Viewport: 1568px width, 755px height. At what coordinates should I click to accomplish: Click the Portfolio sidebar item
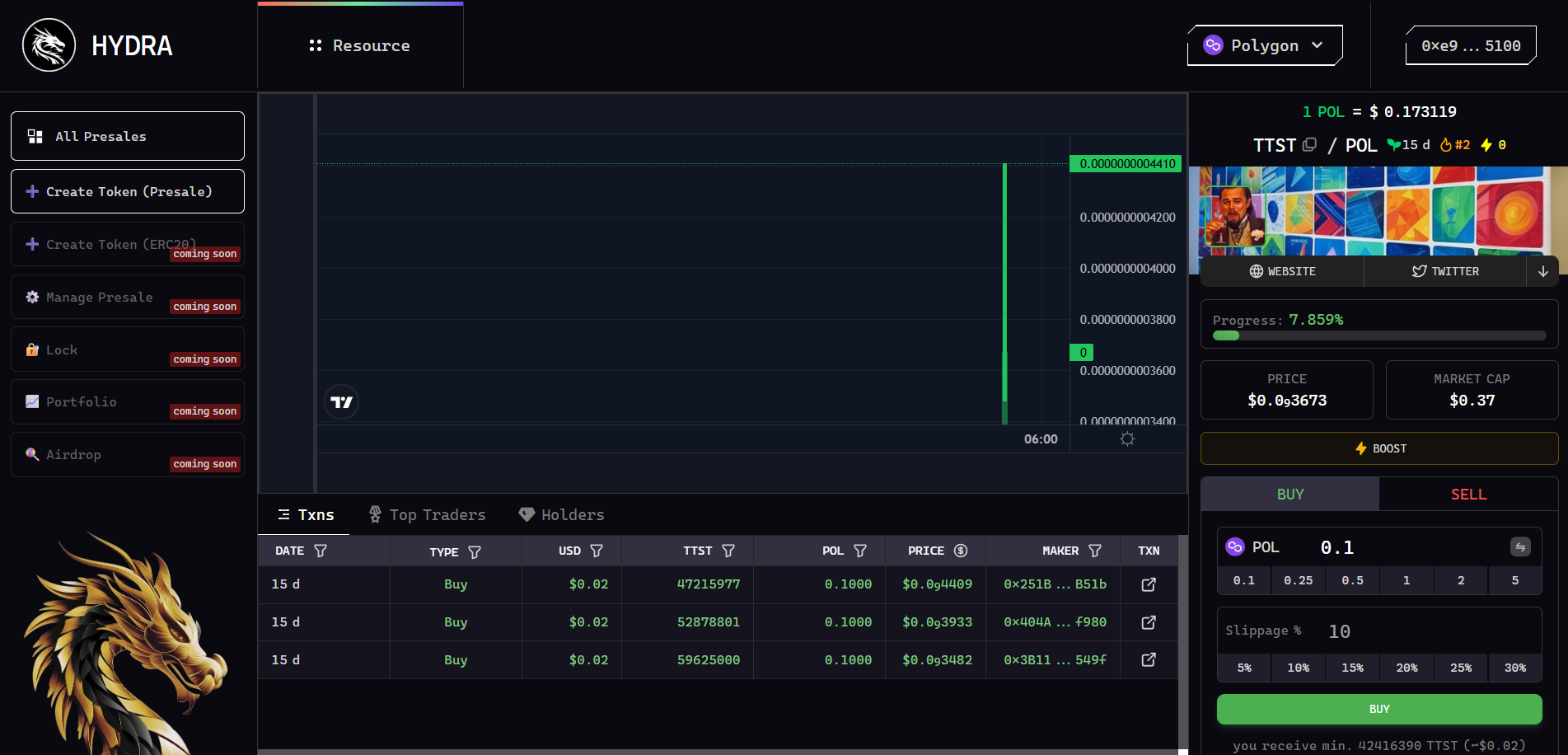(128, 402)
